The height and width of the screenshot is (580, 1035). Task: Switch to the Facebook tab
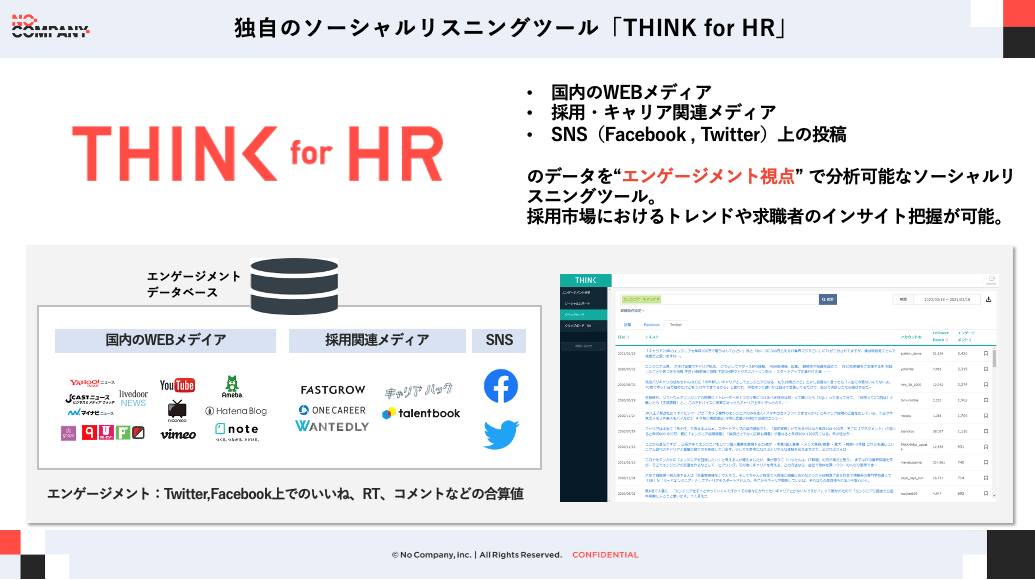click(651, 325)
